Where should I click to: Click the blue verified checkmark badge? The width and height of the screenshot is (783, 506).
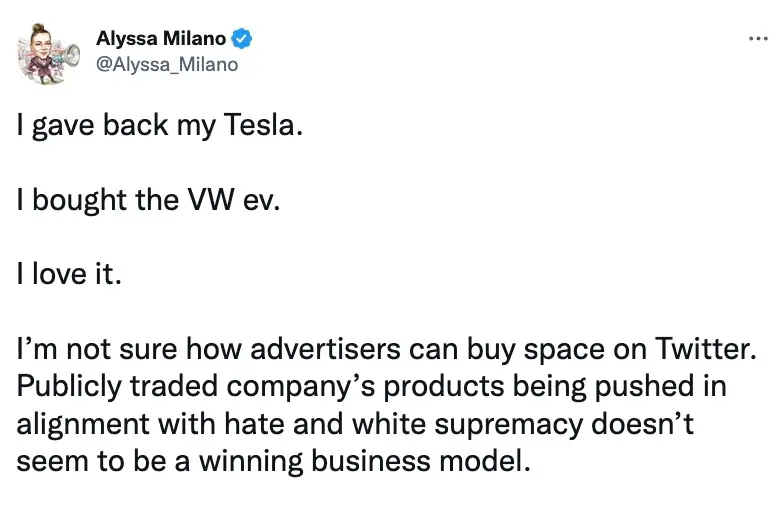coord(242,40)
